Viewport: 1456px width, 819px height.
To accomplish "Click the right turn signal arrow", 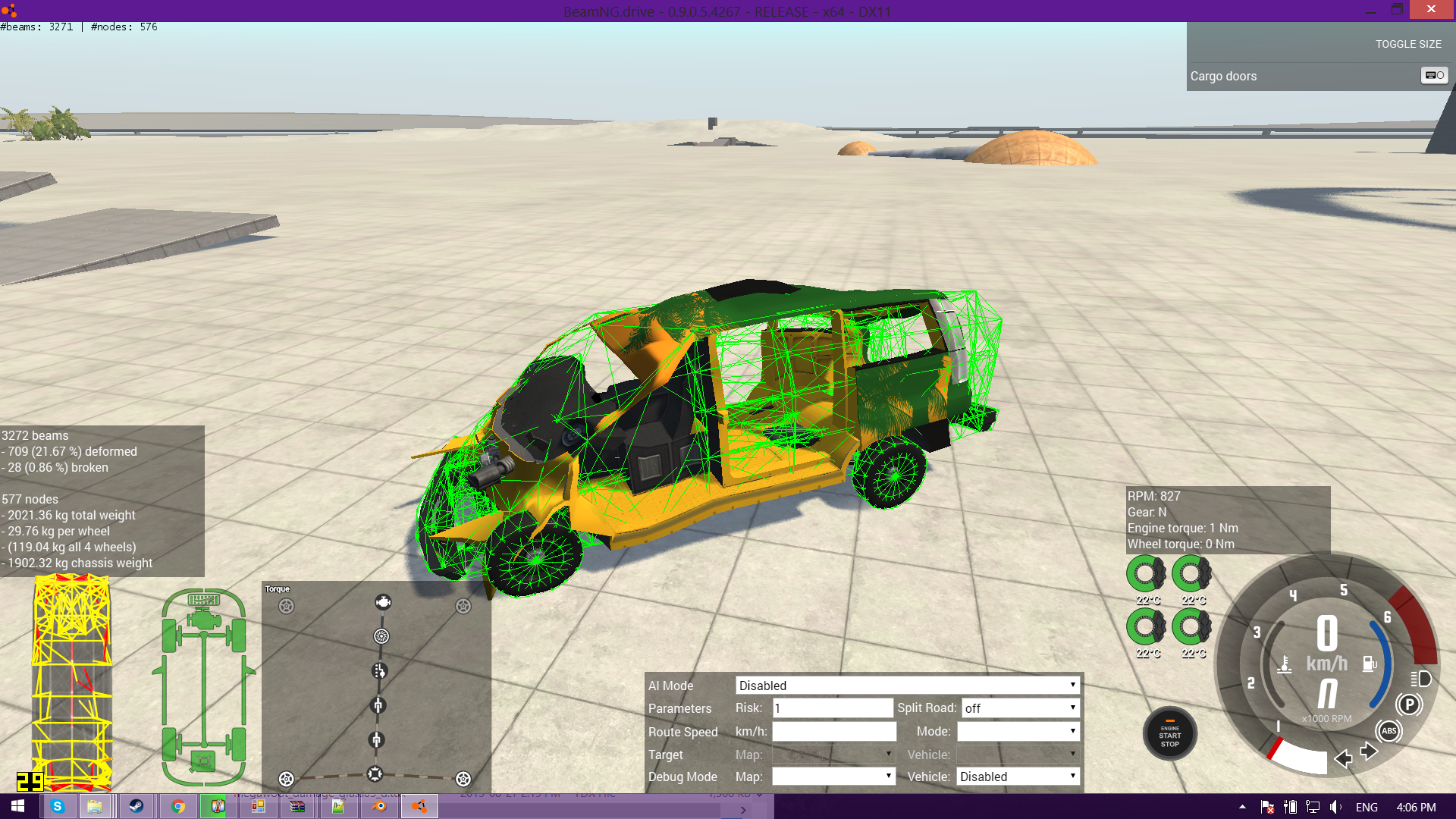I will (x=1369, y=752).
